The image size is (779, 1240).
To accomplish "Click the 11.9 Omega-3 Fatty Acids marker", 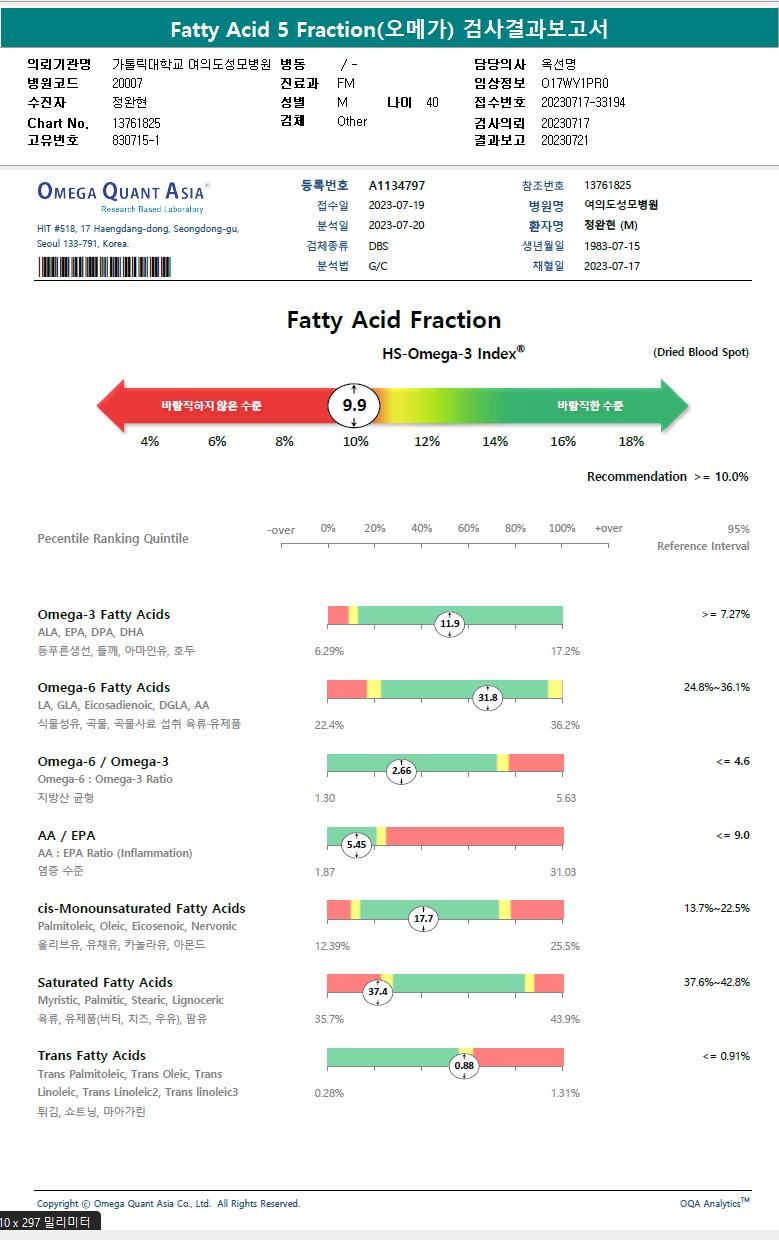I will [450, 625].
